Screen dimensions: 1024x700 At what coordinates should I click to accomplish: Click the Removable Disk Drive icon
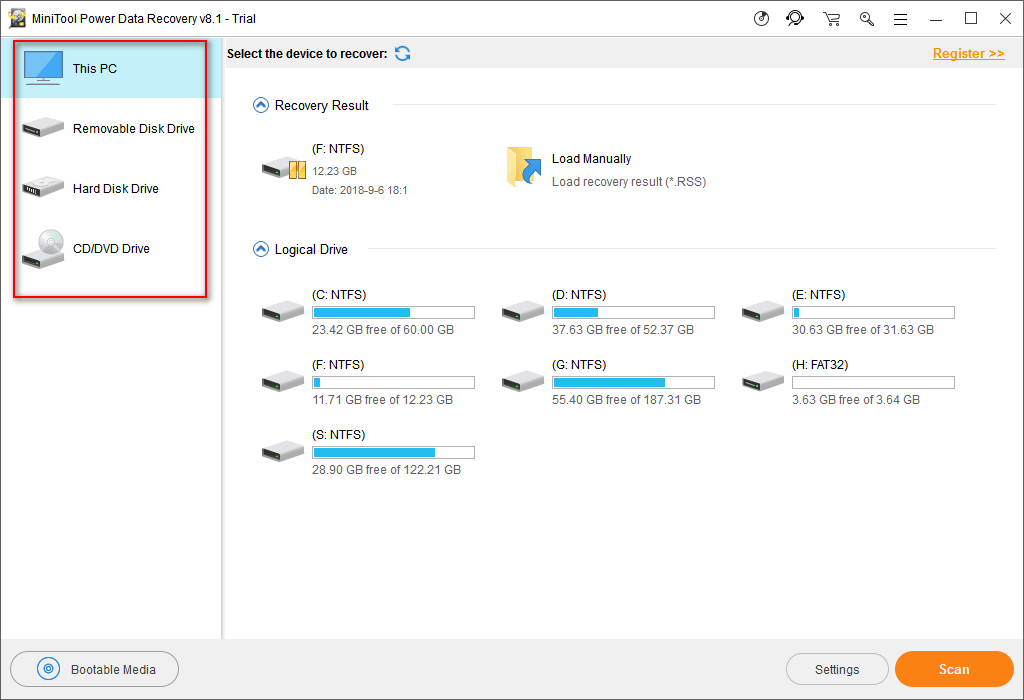[x=43, y=127]
